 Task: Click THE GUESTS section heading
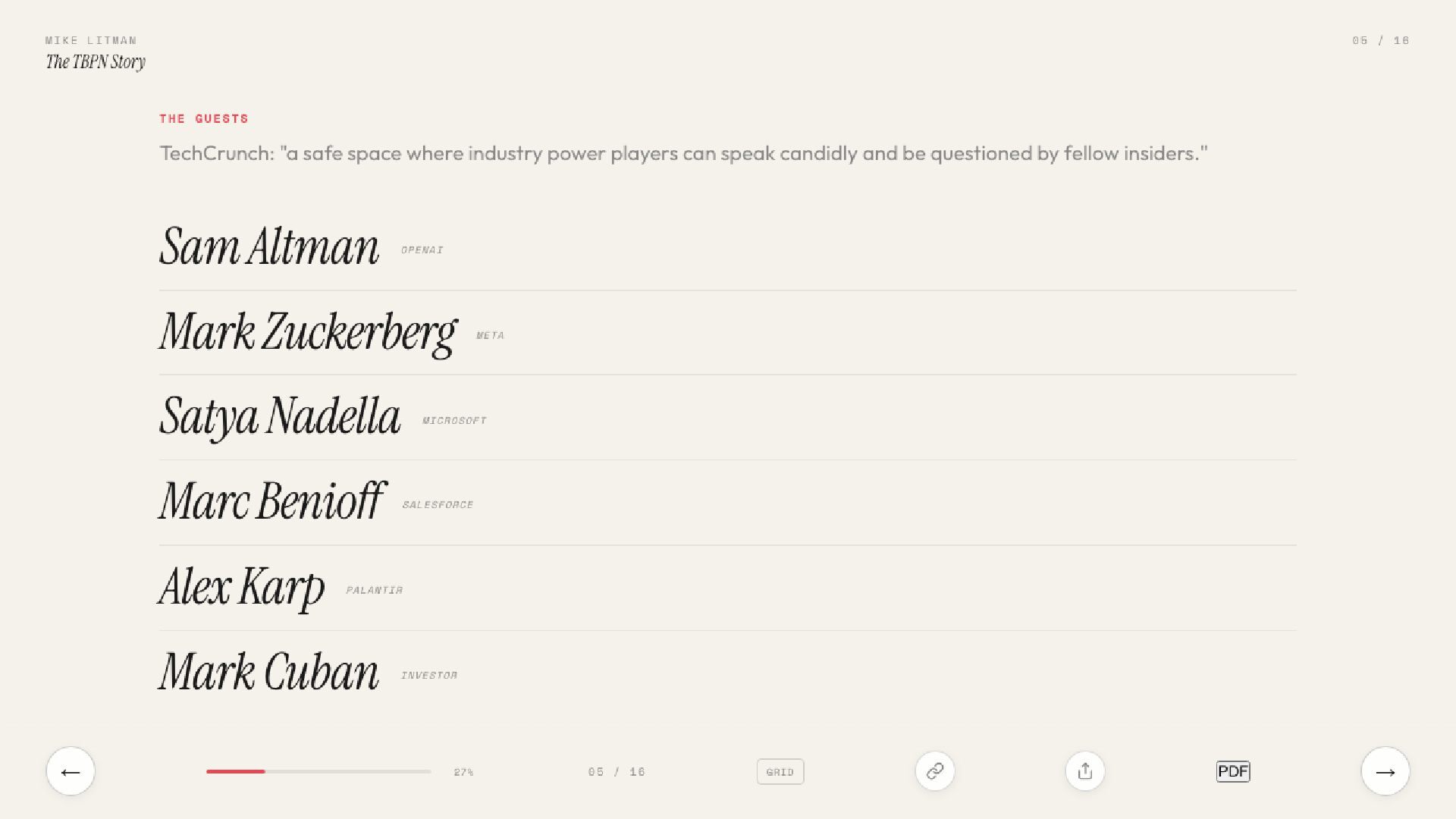point(204,118)
